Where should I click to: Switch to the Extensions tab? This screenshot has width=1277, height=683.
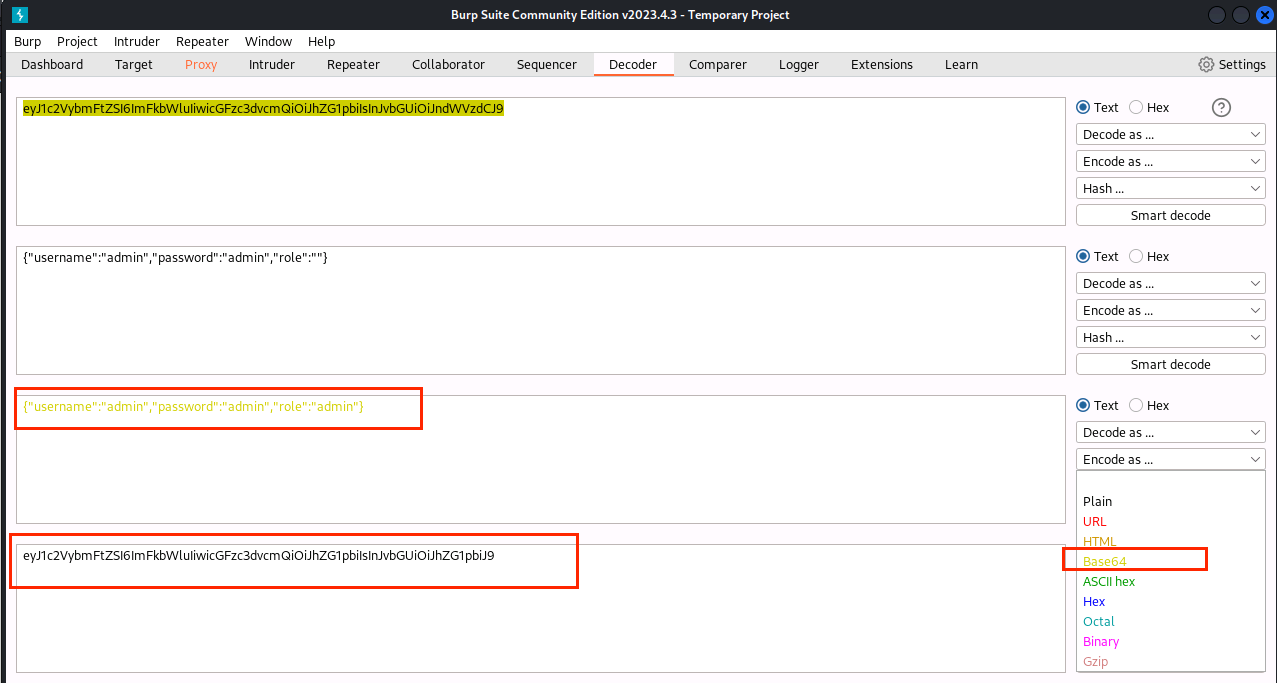click(882, 64)
